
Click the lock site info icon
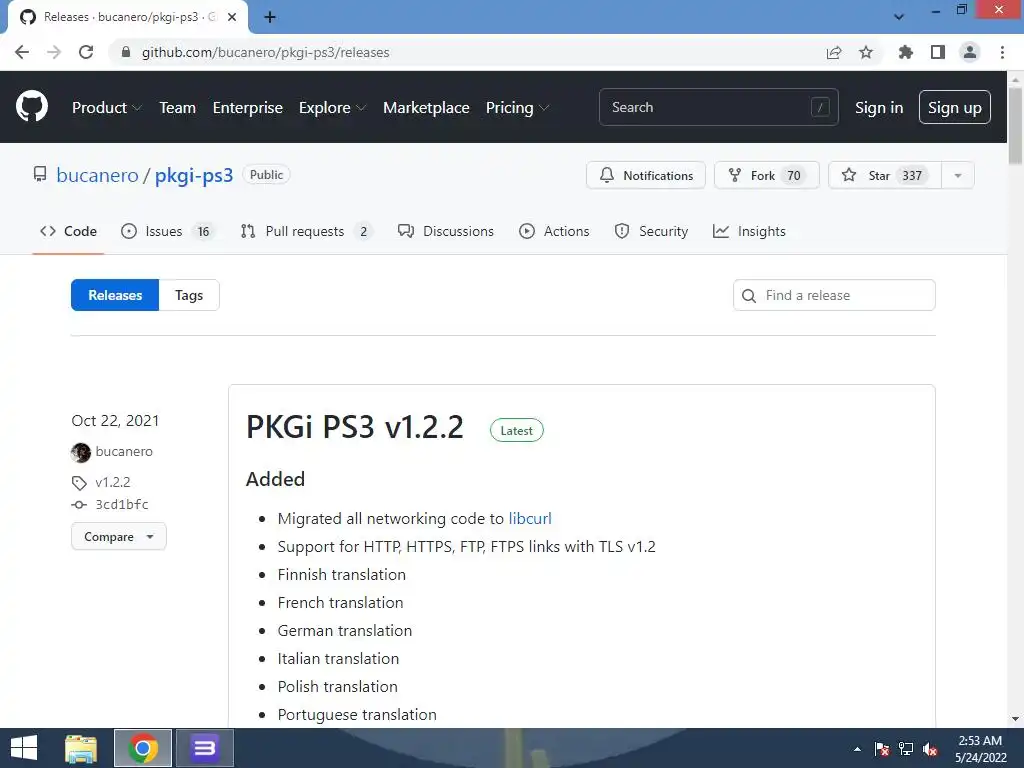click(x=126, y=52)
